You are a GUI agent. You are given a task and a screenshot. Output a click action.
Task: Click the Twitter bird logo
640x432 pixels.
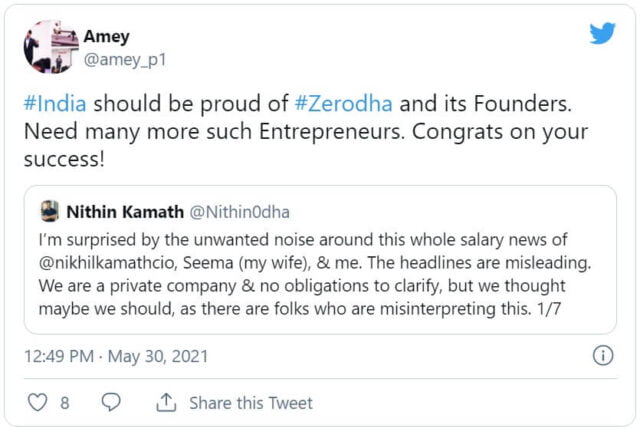coord(602,34)
